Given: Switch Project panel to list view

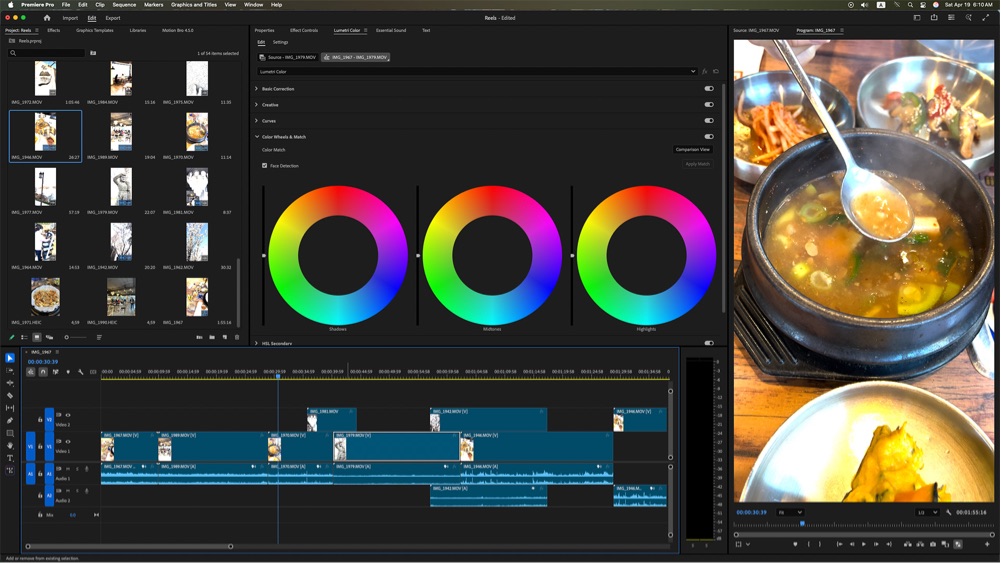Looking at the screenshot, I should point(24,337).
